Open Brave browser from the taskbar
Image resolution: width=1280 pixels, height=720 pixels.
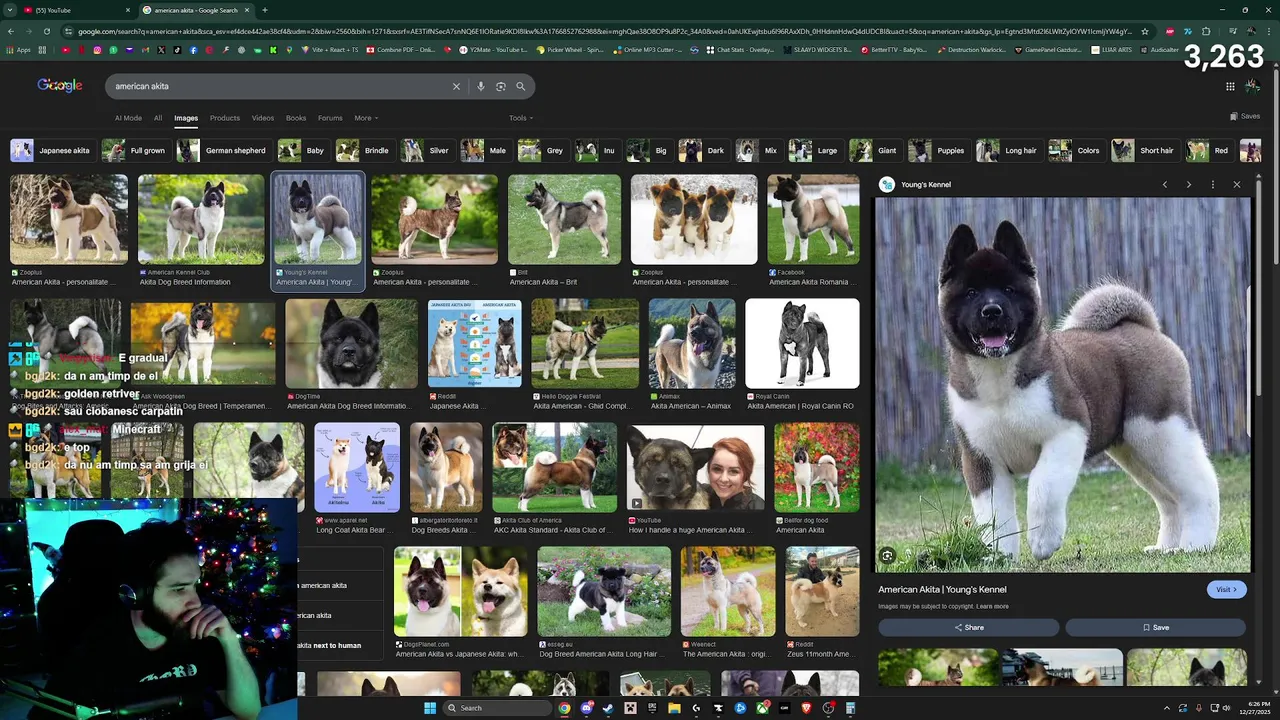(x=806, y=708)
